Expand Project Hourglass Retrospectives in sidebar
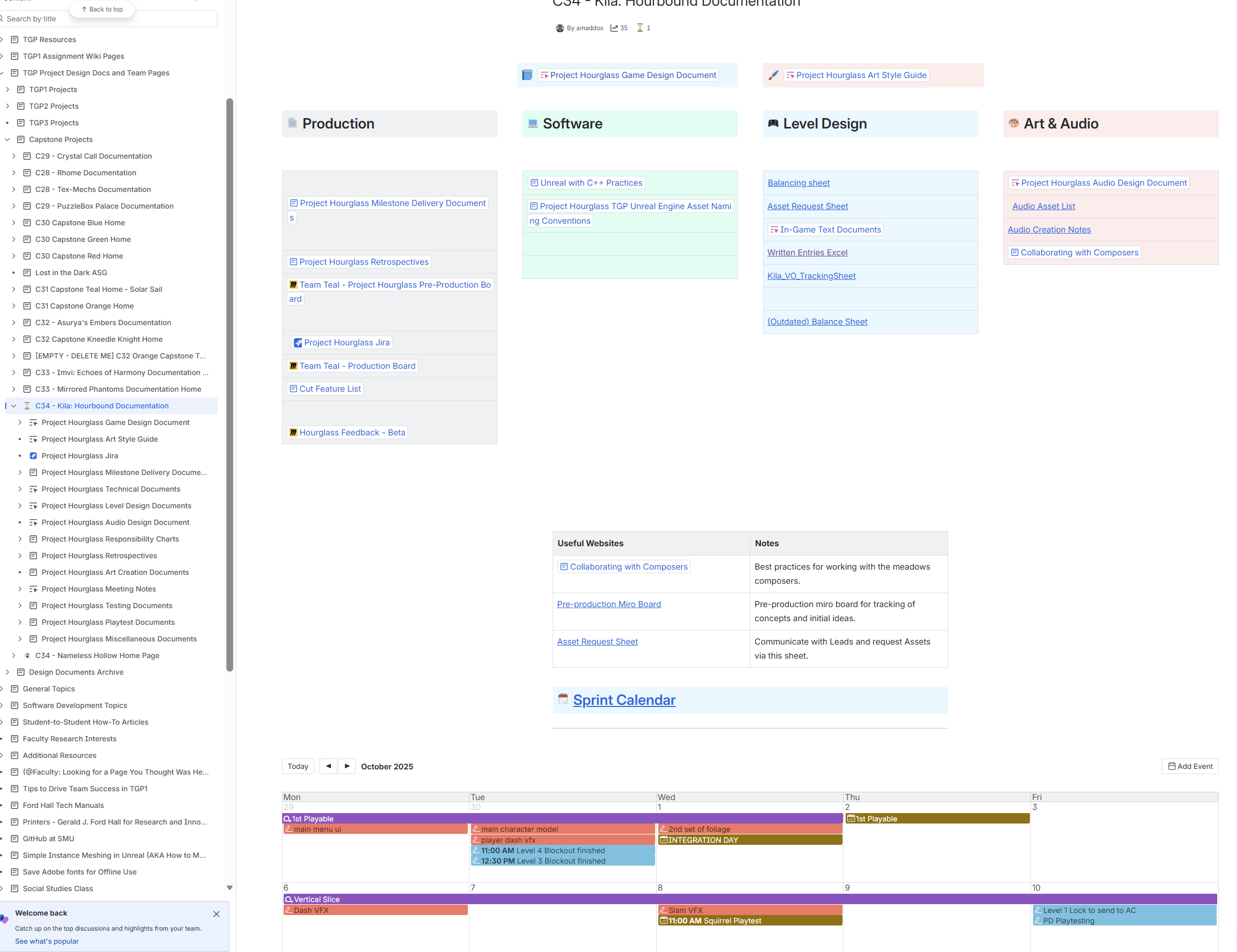 point(20,556)
